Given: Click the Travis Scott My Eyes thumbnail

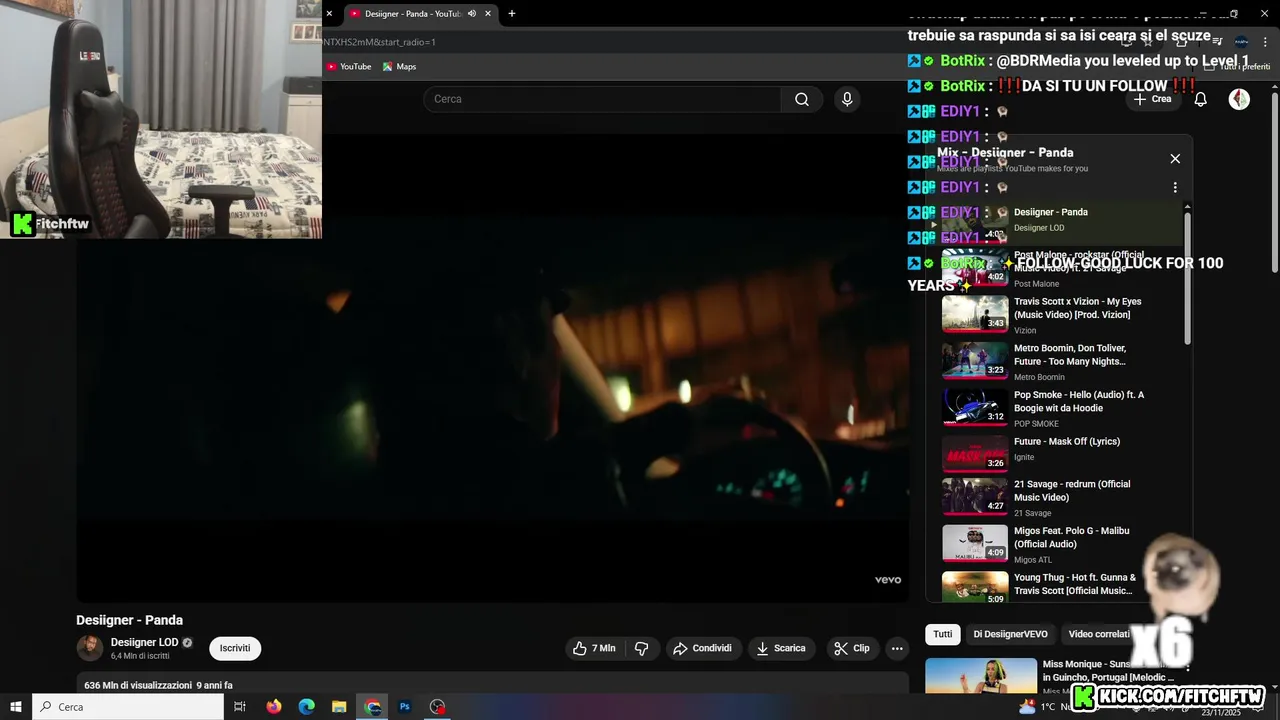Looking at the screenshot, I should click(975, 314).
